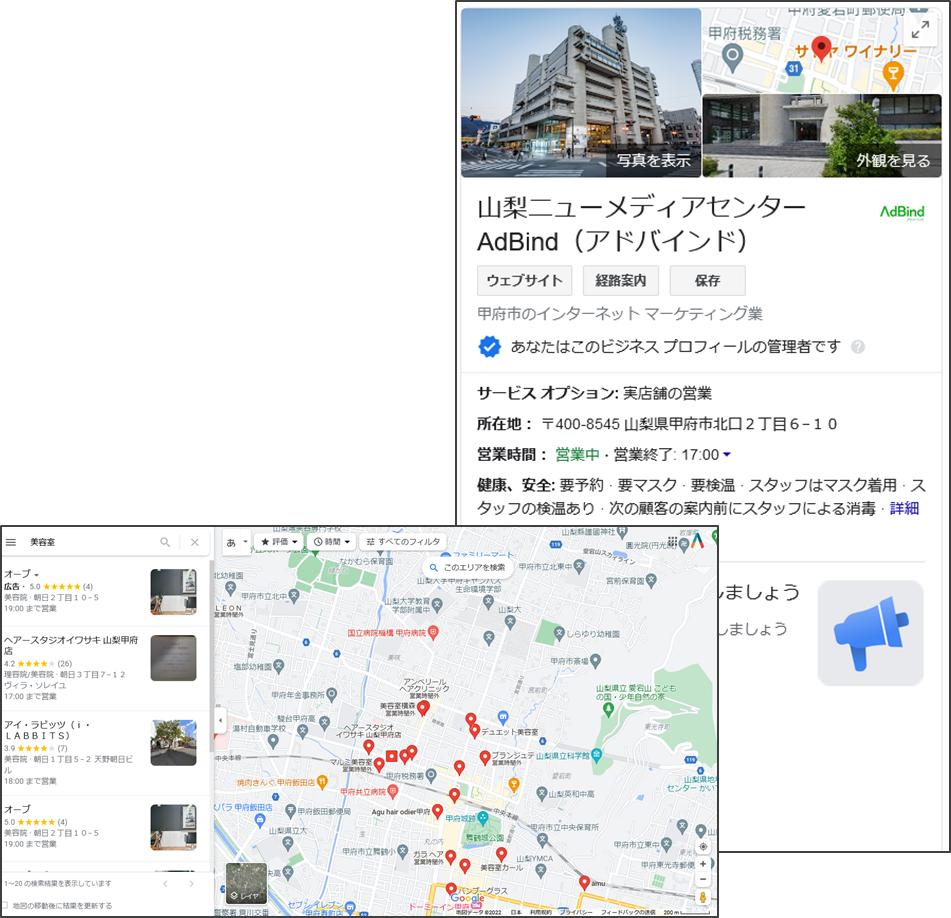Screen dimensions: 951x918
Task: Zoom out the map with minus
Action: point(703,879)
